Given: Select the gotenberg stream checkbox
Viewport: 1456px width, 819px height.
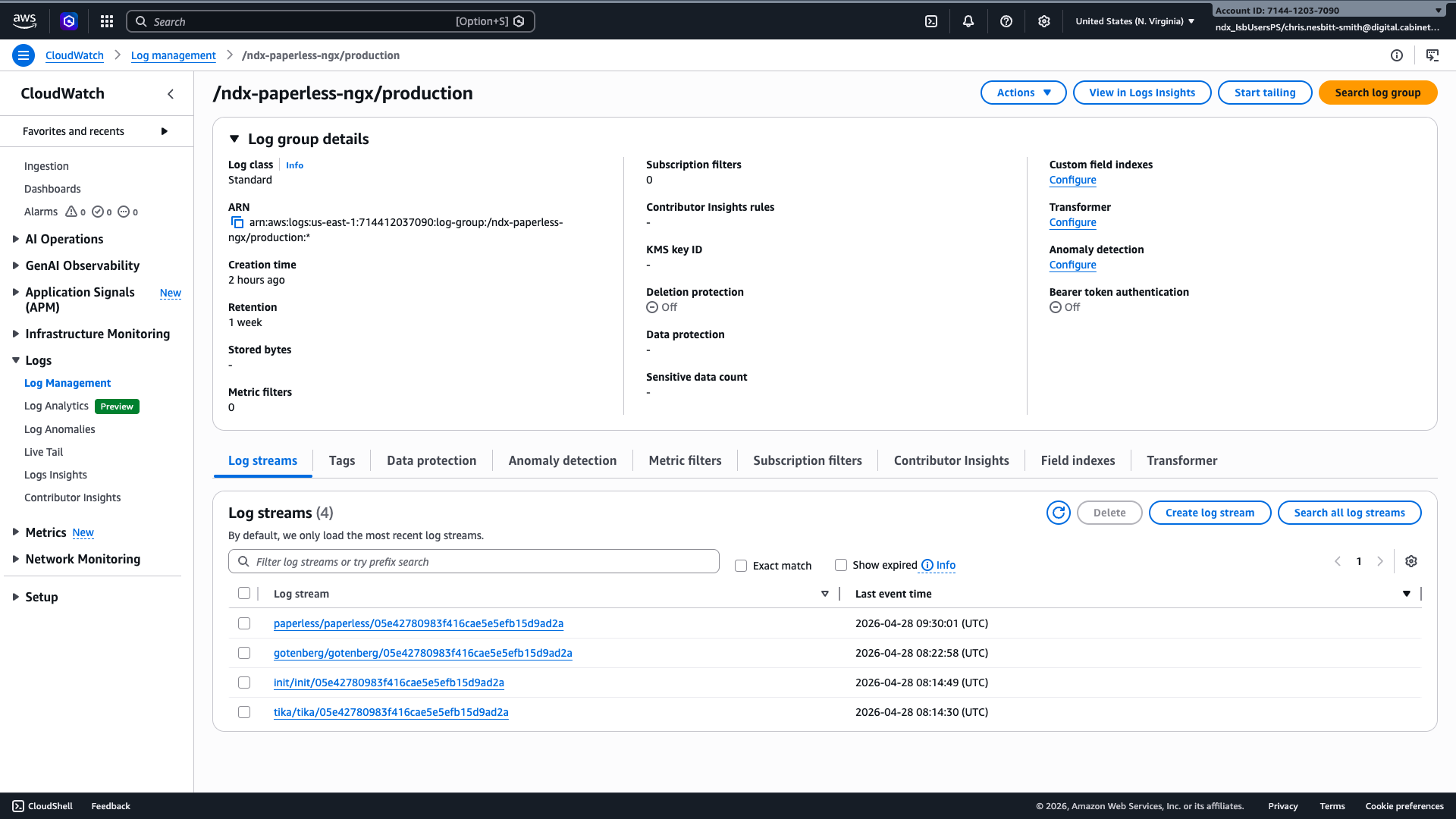Looking at the screenshot, I should 244,653.
